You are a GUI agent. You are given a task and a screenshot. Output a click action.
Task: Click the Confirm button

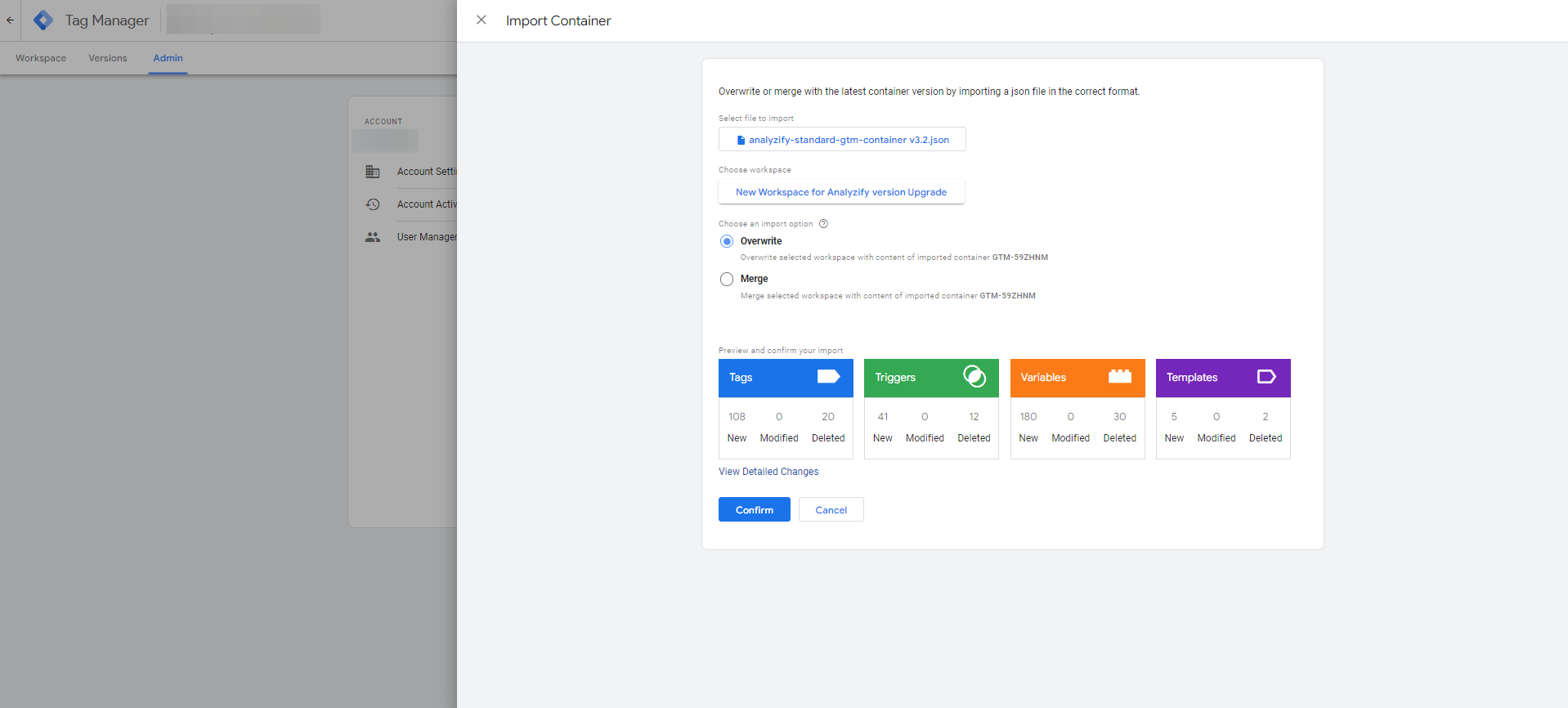(x=755, y=509)
